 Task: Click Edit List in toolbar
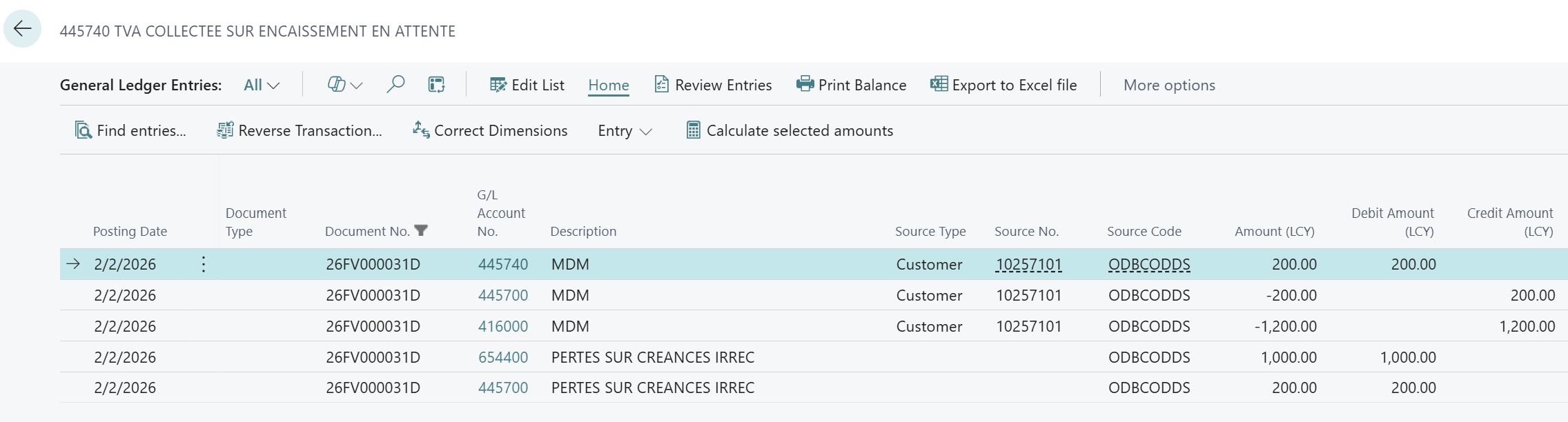pos(527,85)
